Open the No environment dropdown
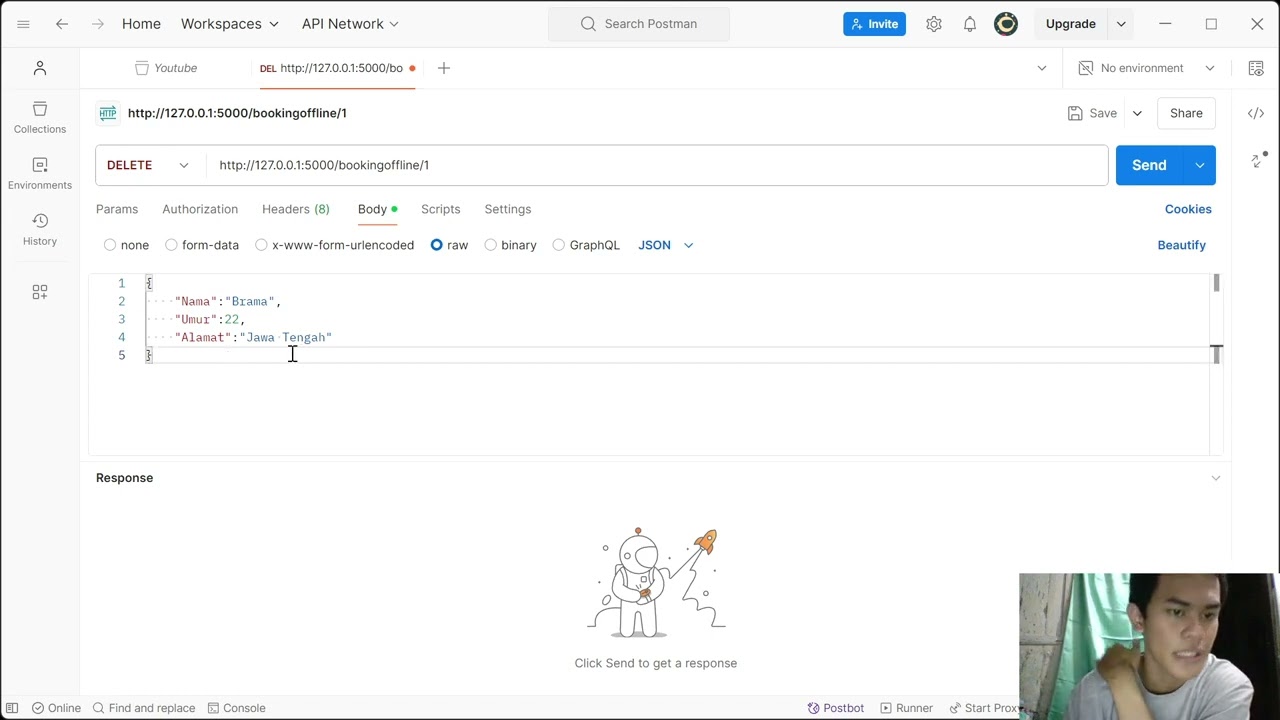The width and height of the screenshot is (1280, 720). click(x=1146, y=68)
